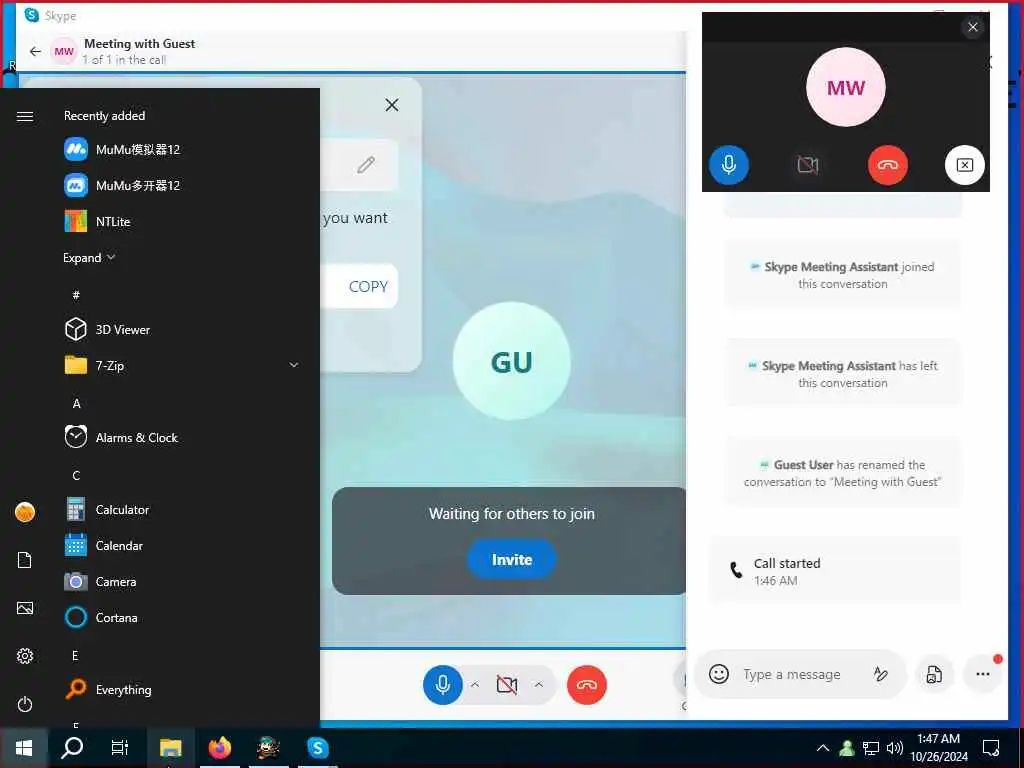Open Firefox from the taskbar

point(220,748)
